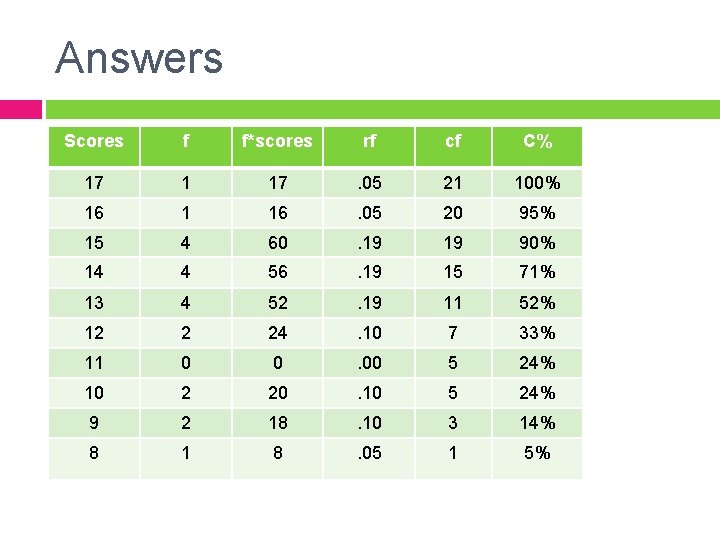
Task: Click the 5% cell in the bottom row
Action: pos(537,453)
